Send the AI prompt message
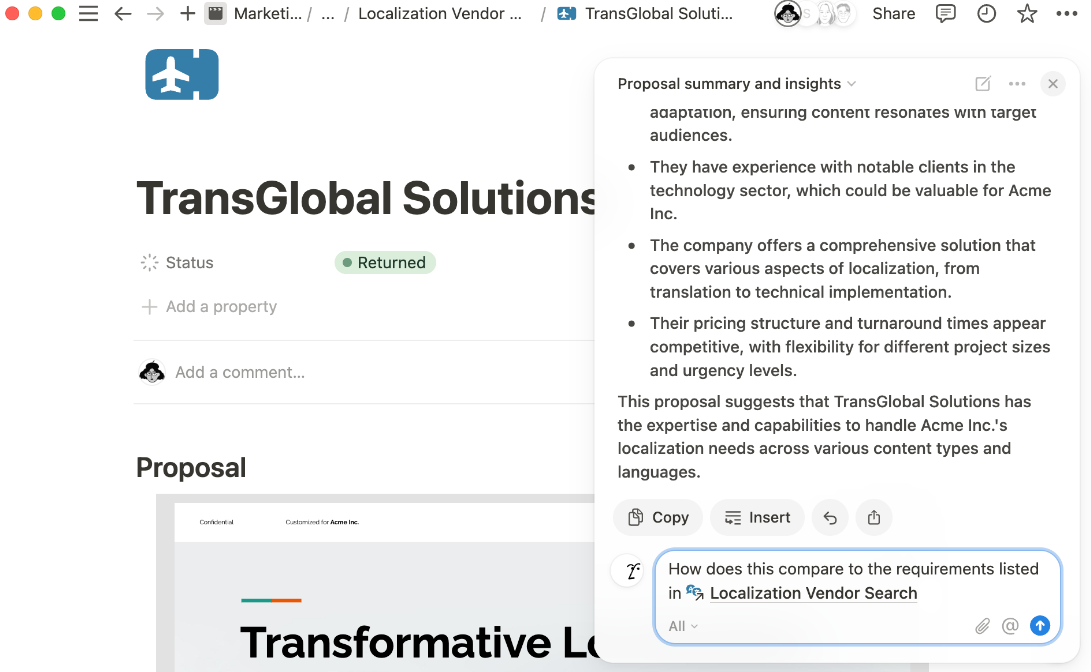Image resolution: width=1091 pixels, height=672 pixels. (x=1040, y=626)
